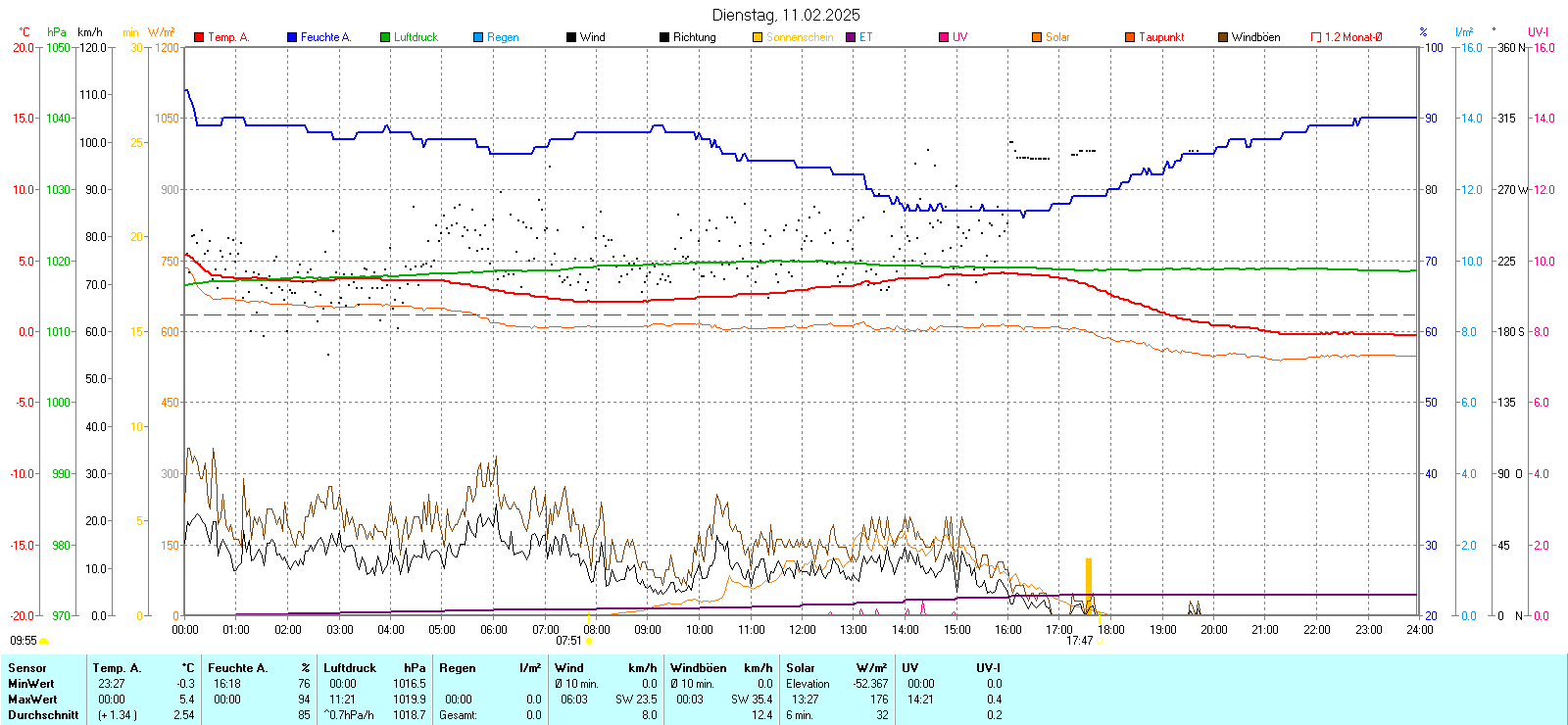1568x725 pixels.
Task: Click the red Temp. A. legend square
Action: (199, 37)
